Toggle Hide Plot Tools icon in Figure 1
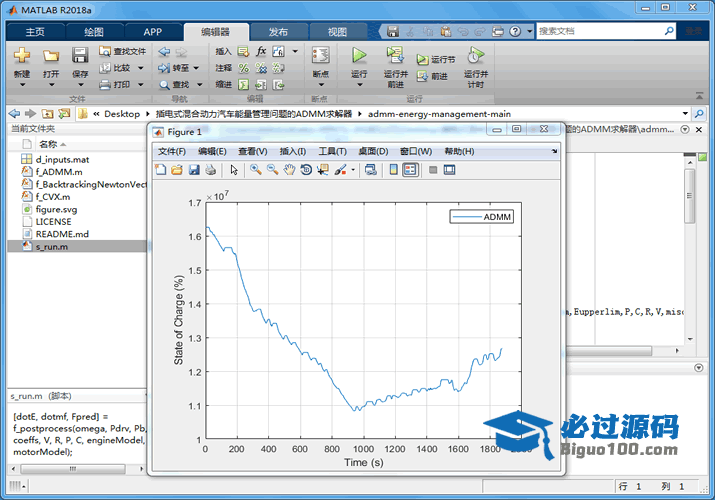 coord(433,170)
